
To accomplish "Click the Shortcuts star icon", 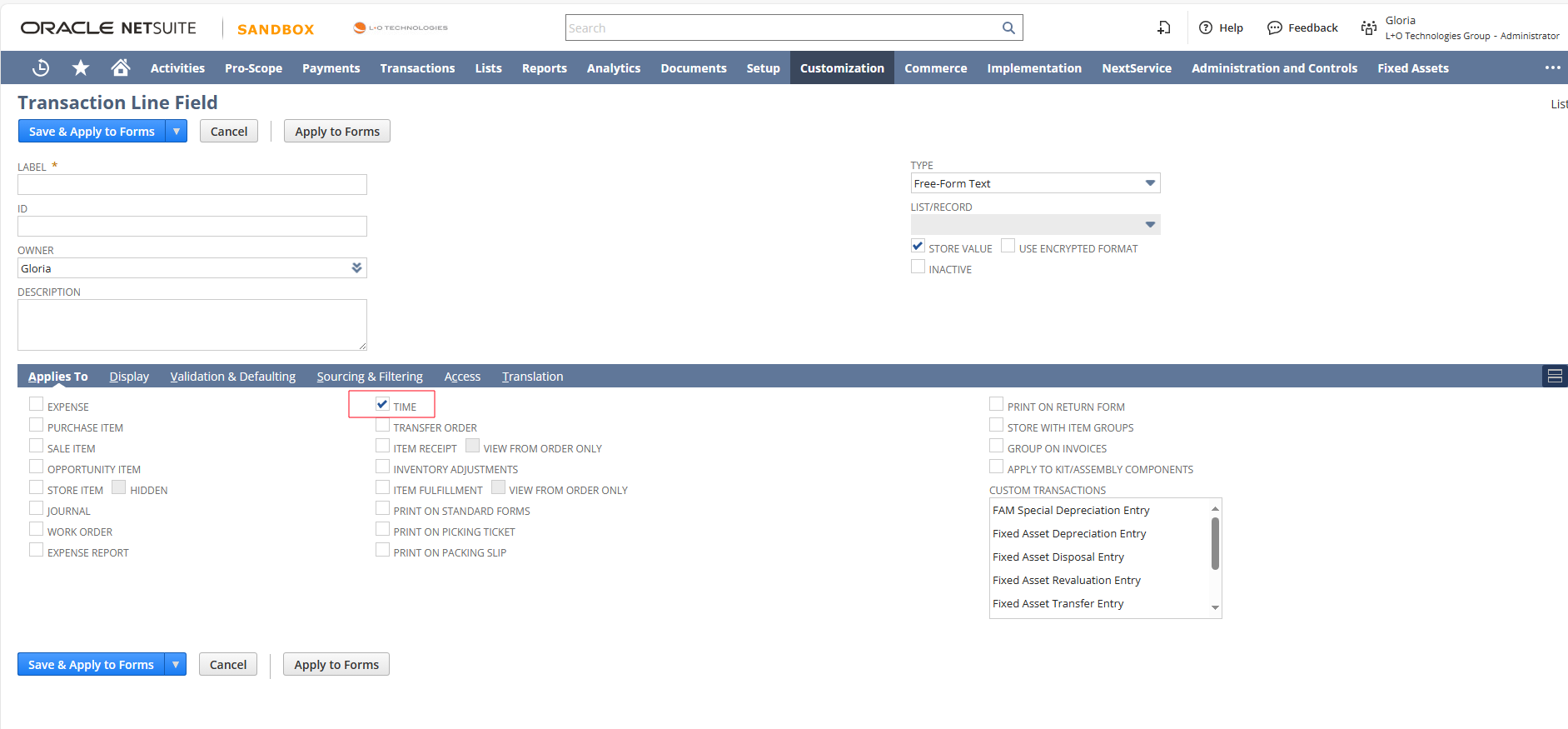I will (81, 68).
